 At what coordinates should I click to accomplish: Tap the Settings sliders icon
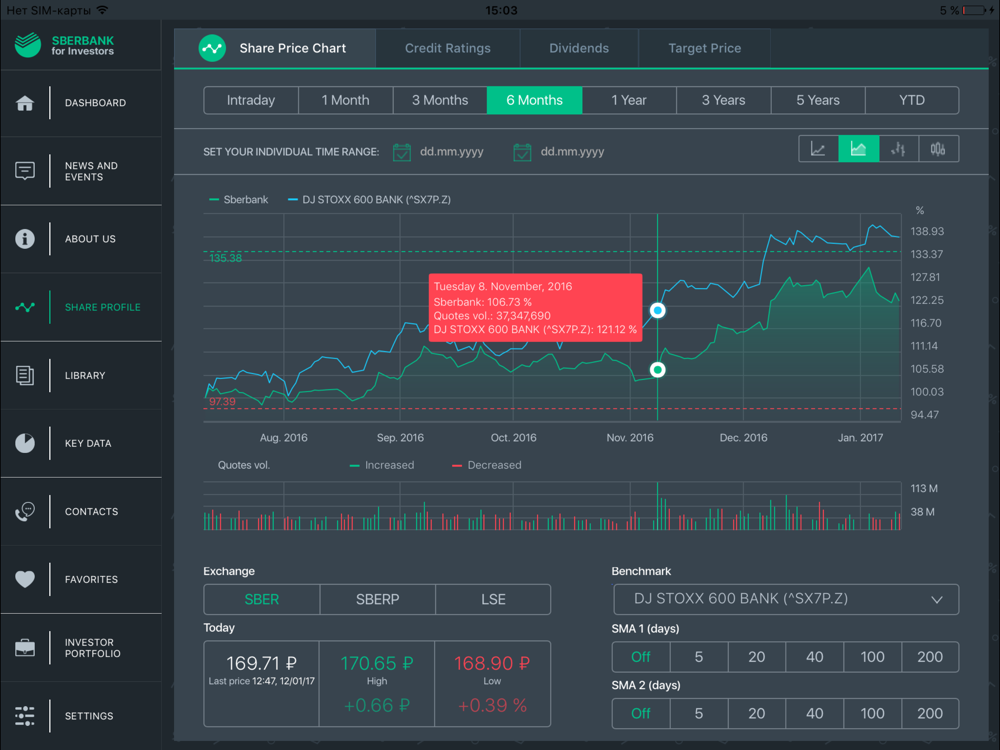pos(25,716)
